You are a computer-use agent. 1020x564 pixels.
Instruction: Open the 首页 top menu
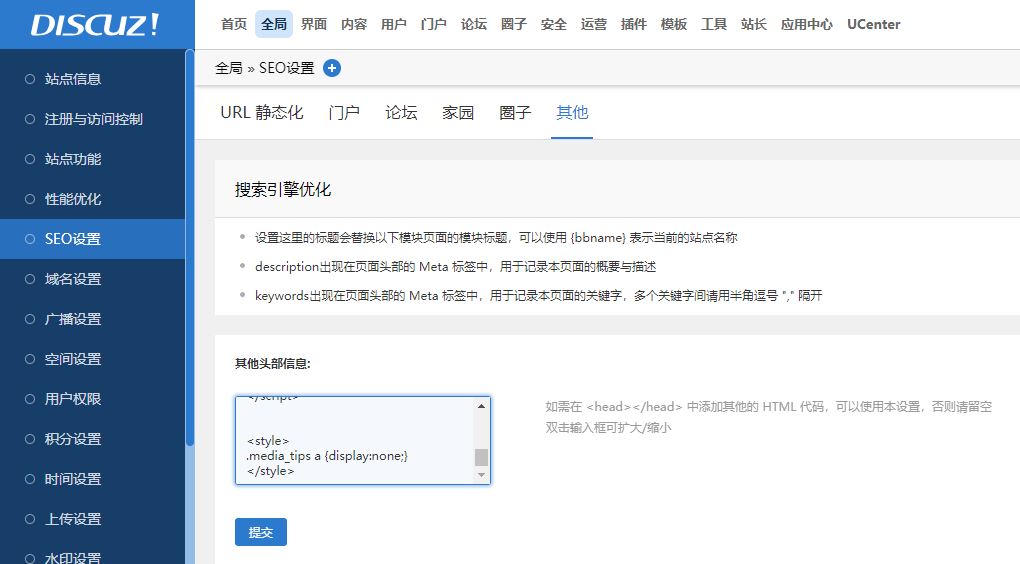(x=234, y=24)
